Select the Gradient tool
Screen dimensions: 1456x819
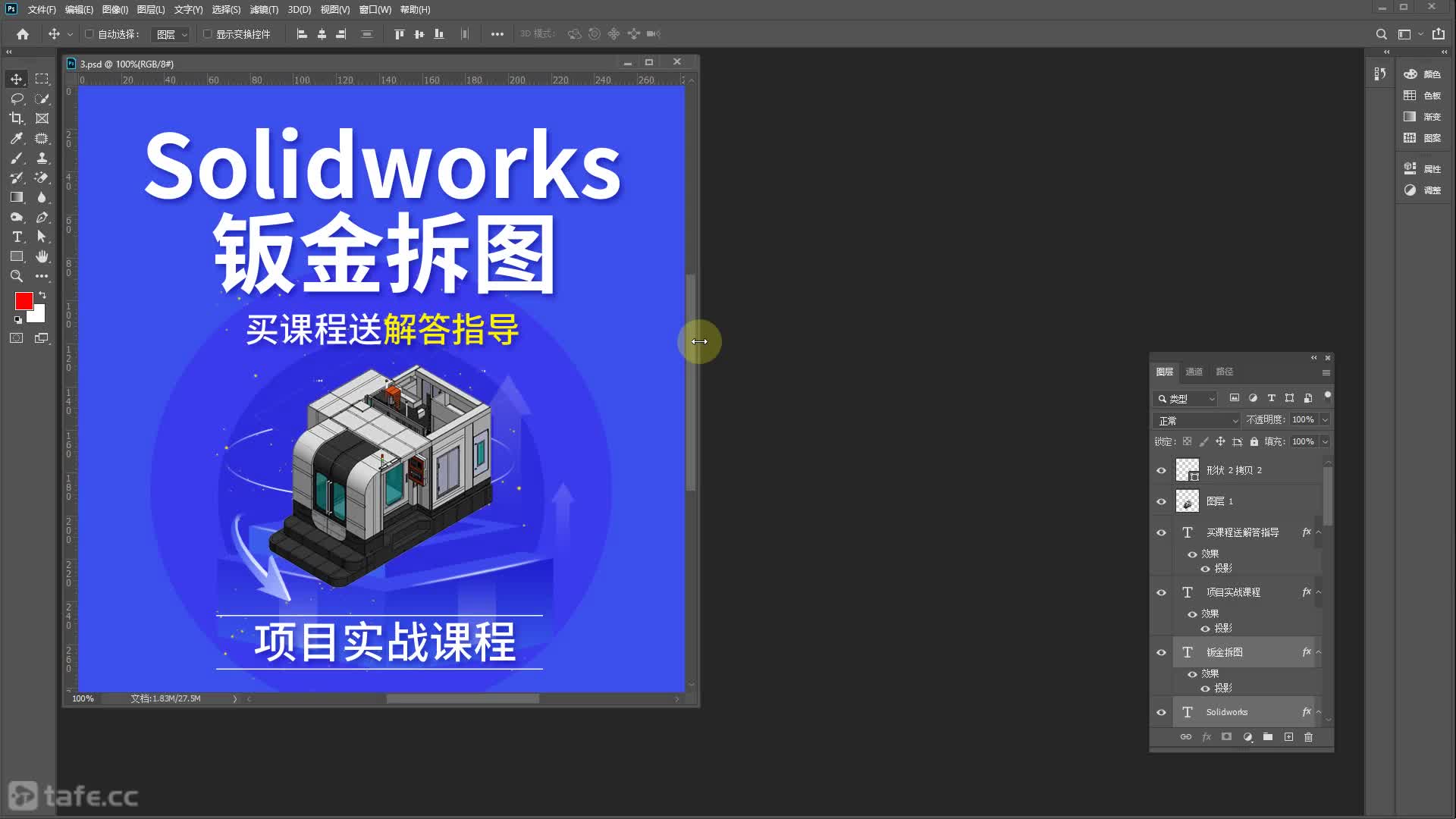tap(17, 197)
